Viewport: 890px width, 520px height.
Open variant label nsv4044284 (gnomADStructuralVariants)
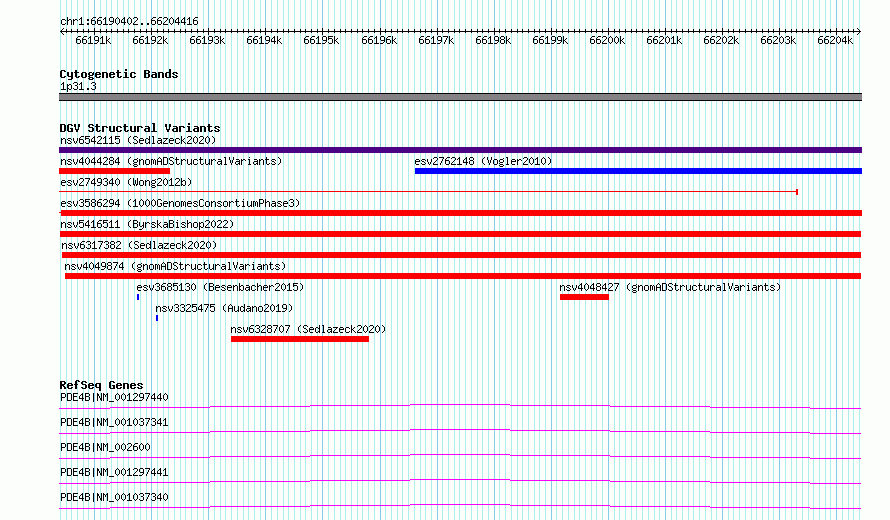(171, 161)
